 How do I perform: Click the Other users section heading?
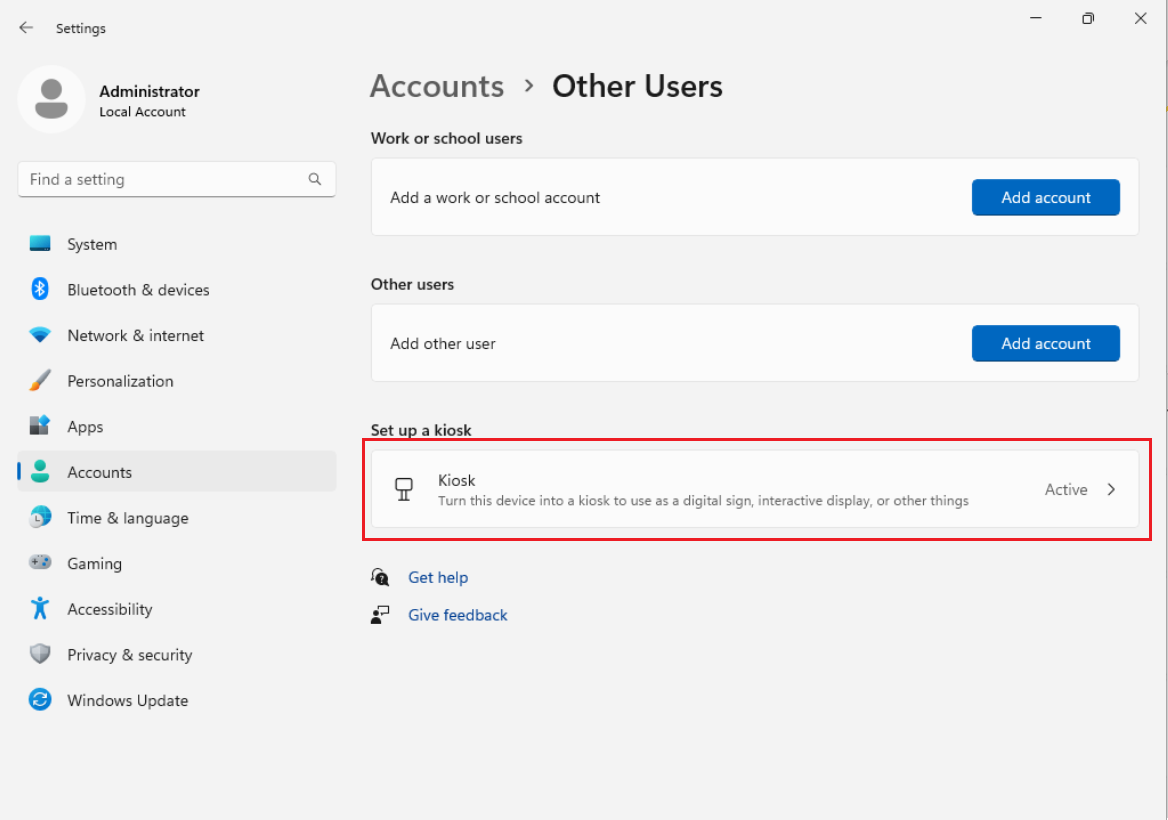tap(412, 285)
